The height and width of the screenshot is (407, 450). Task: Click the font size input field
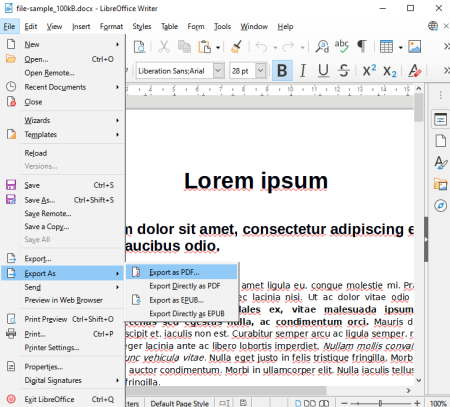[242, 71]
